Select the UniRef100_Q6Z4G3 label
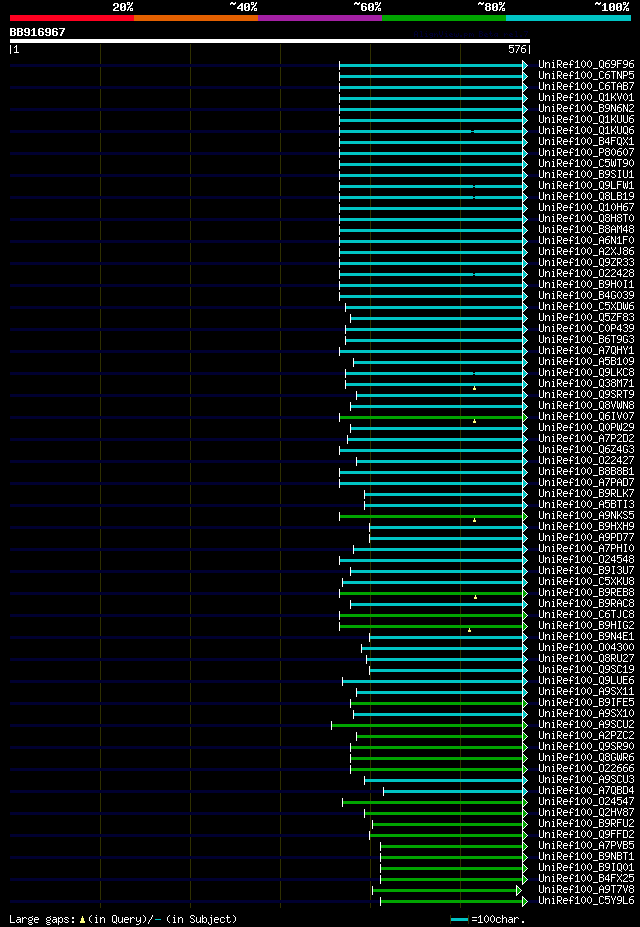This screenshot has height=927, width=640. pos(586,450)
